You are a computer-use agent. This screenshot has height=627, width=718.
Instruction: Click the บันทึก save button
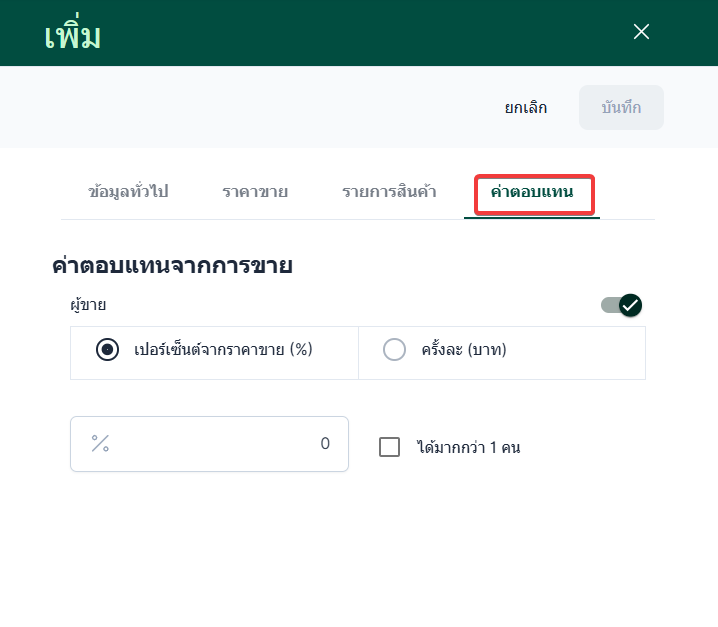click(621, 108)
